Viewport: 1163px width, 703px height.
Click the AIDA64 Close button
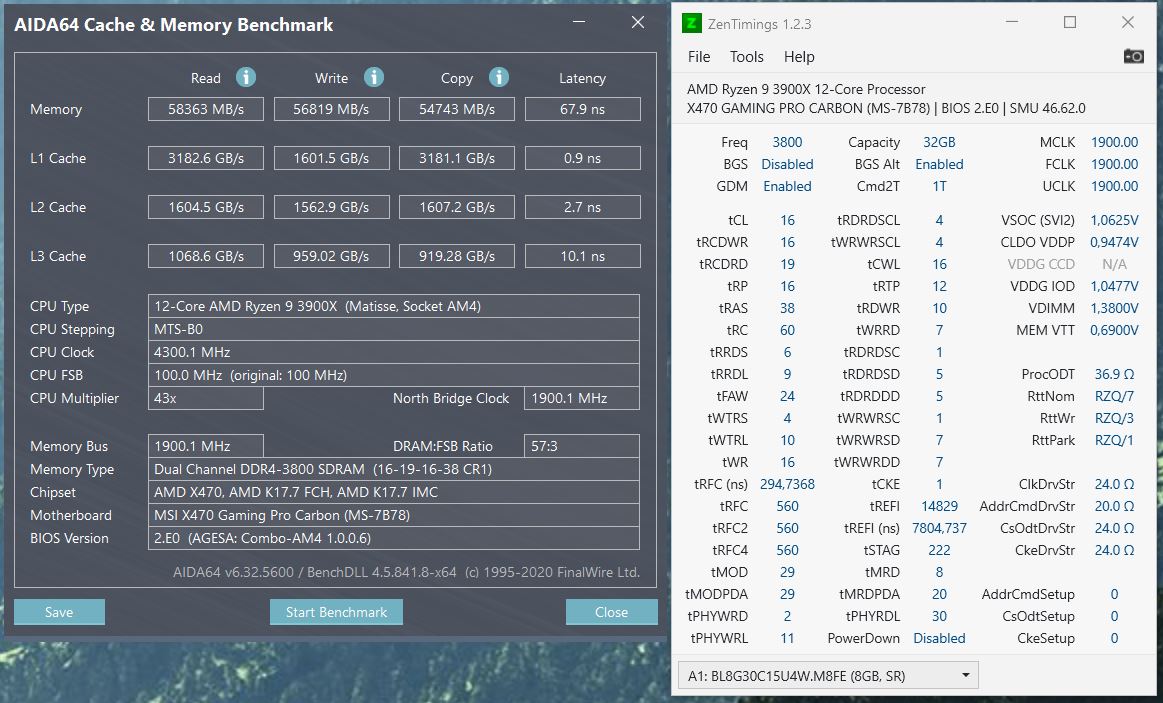pos(611,612)
